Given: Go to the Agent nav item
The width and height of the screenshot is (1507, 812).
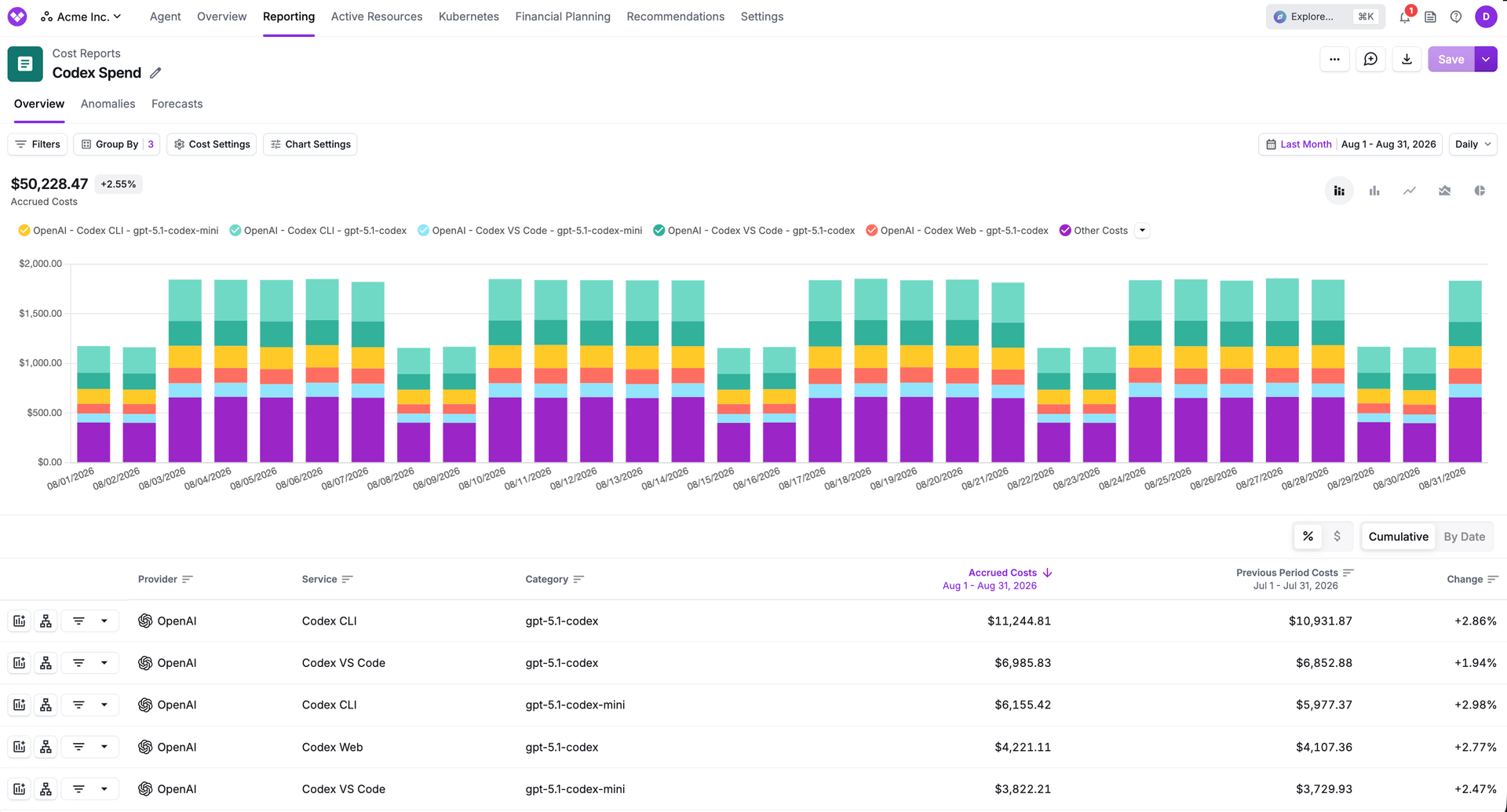Looking at the screenshot, I should point(165,16).
